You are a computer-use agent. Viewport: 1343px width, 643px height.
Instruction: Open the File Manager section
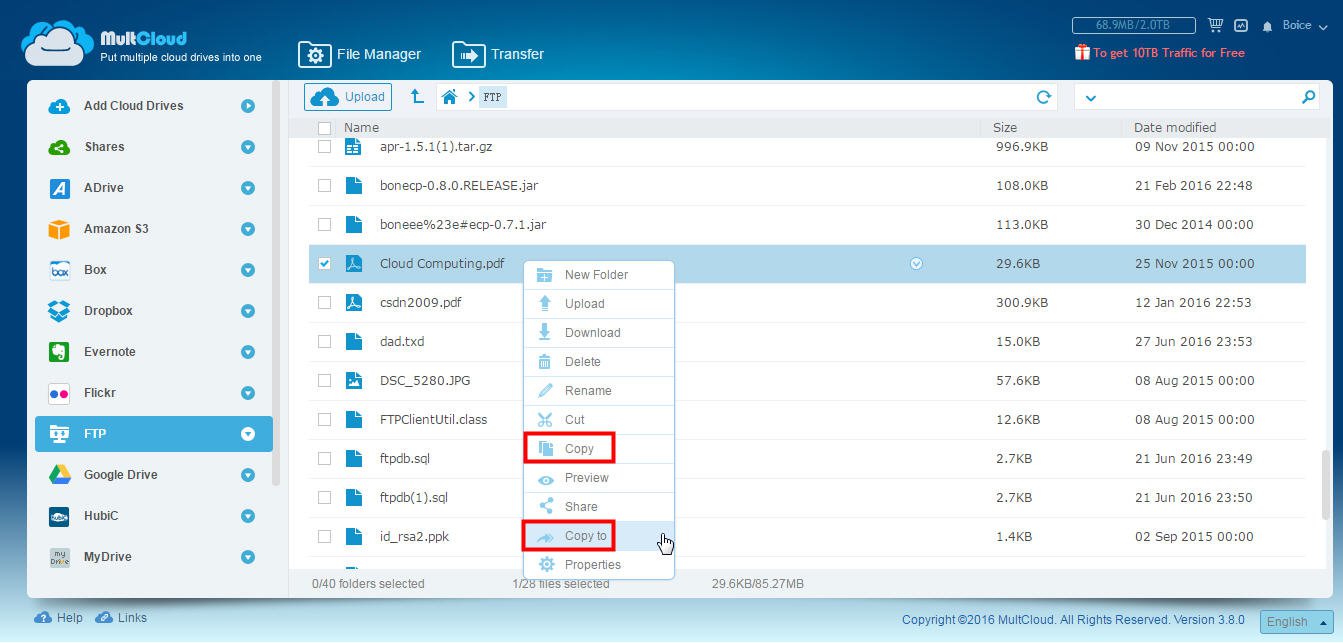[x=360, y=54]
